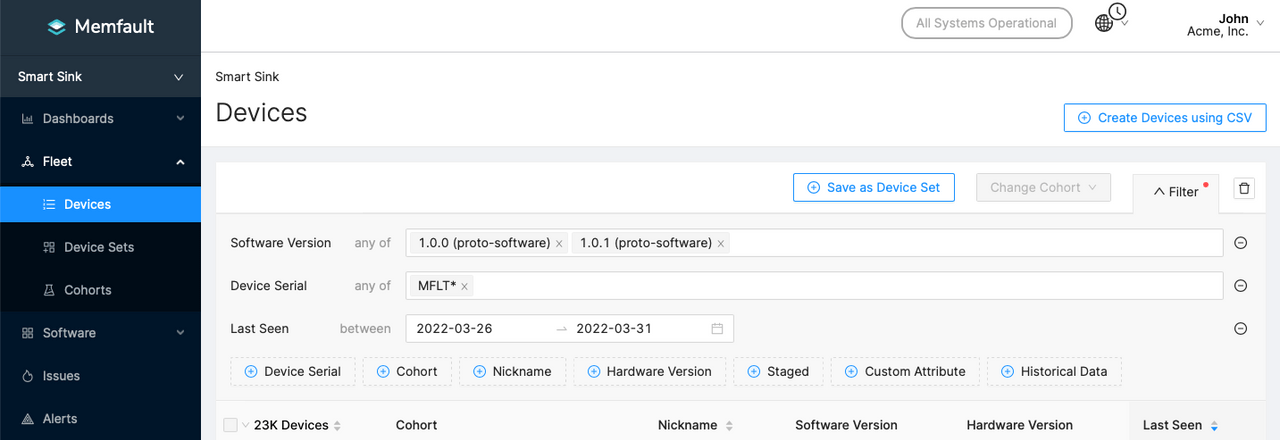Remove the Last Seen filter row
The image size is (1280, 440).
1240,329
